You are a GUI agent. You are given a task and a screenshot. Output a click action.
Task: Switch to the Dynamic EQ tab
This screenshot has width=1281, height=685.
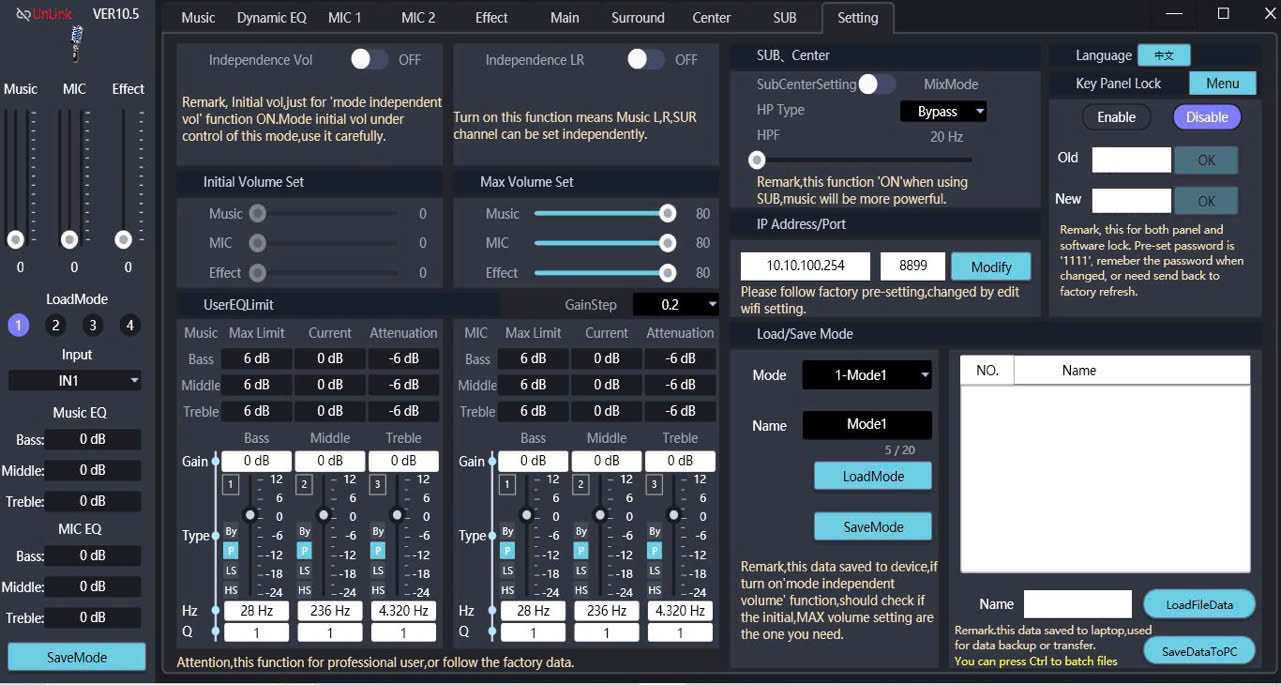(271, 18)
